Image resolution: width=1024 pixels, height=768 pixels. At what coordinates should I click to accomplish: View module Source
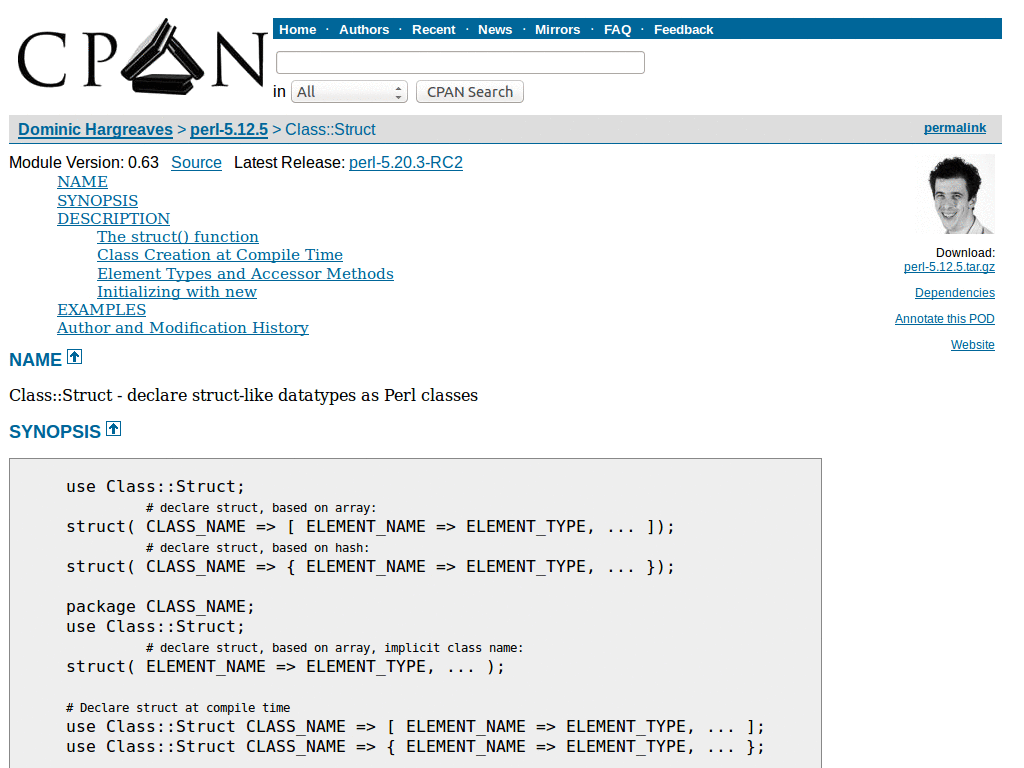[x=196, y=163]
